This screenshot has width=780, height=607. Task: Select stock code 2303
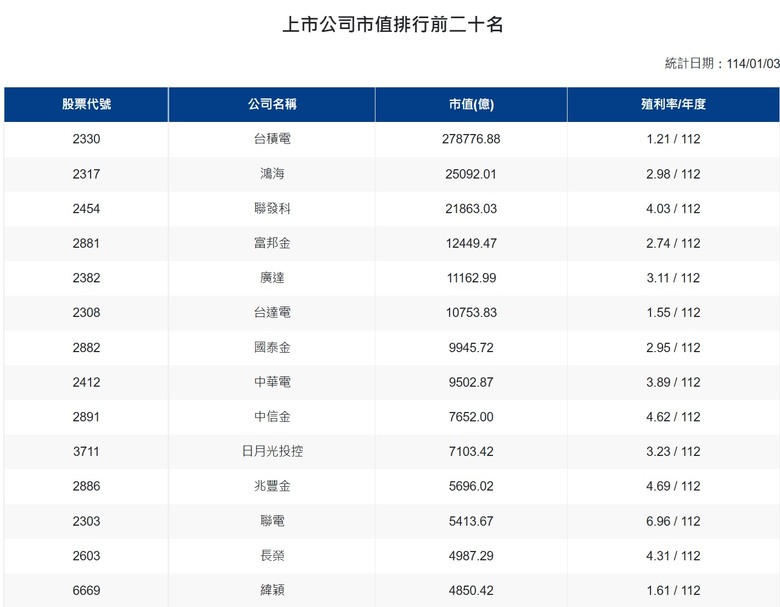click(86, 521)
